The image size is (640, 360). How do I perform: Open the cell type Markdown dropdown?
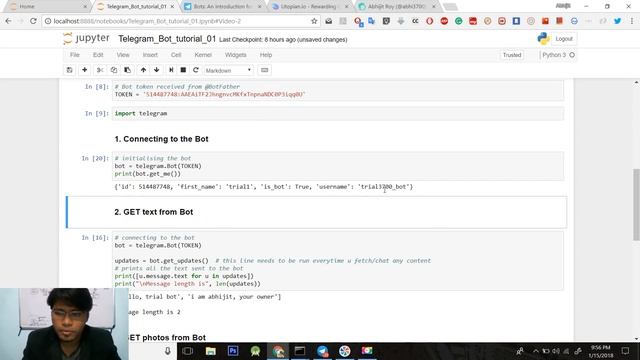(228, 70)
